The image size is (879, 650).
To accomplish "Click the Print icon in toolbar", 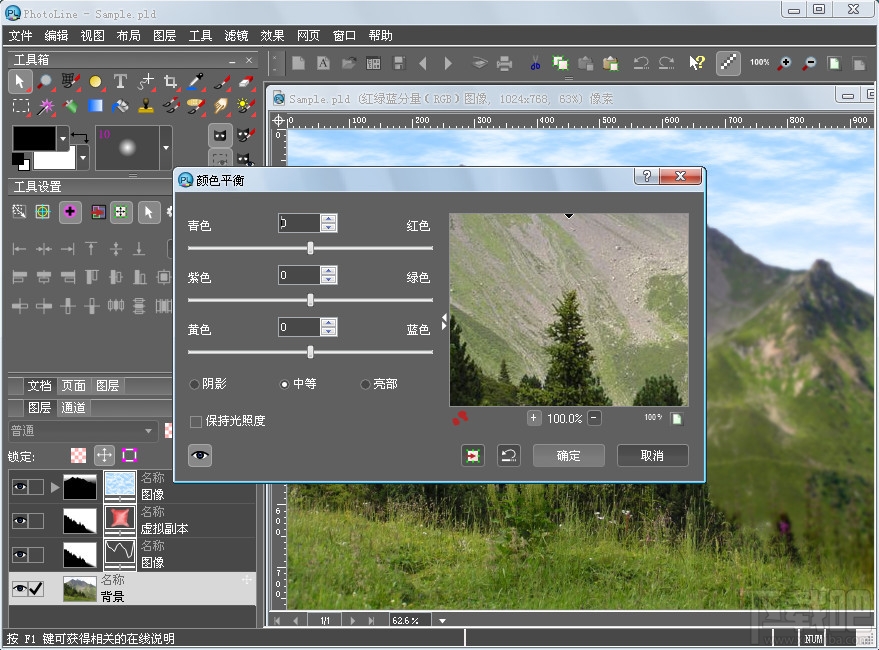I will (505, 63).
